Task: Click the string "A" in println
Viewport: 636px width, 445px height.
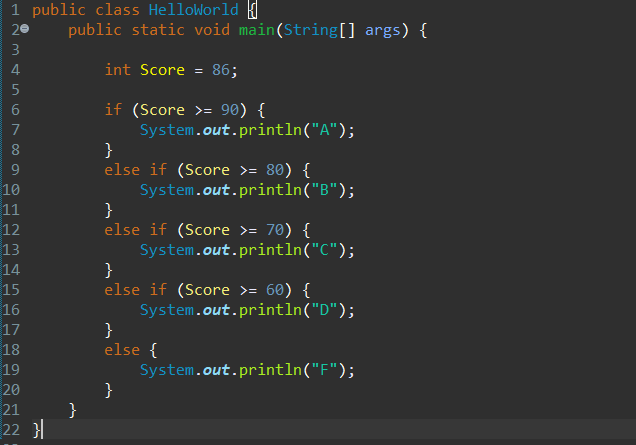Action: coord(324,130)
